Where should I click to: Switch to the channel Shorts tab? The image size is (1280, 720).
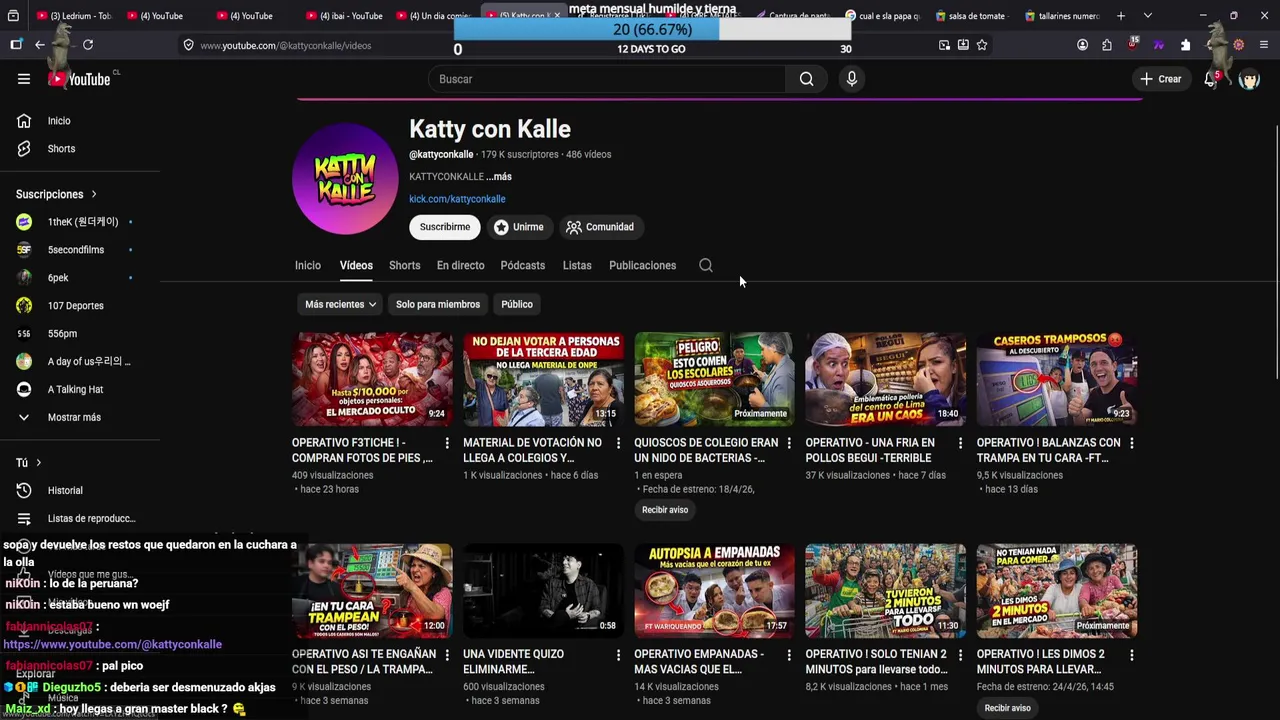405,266
